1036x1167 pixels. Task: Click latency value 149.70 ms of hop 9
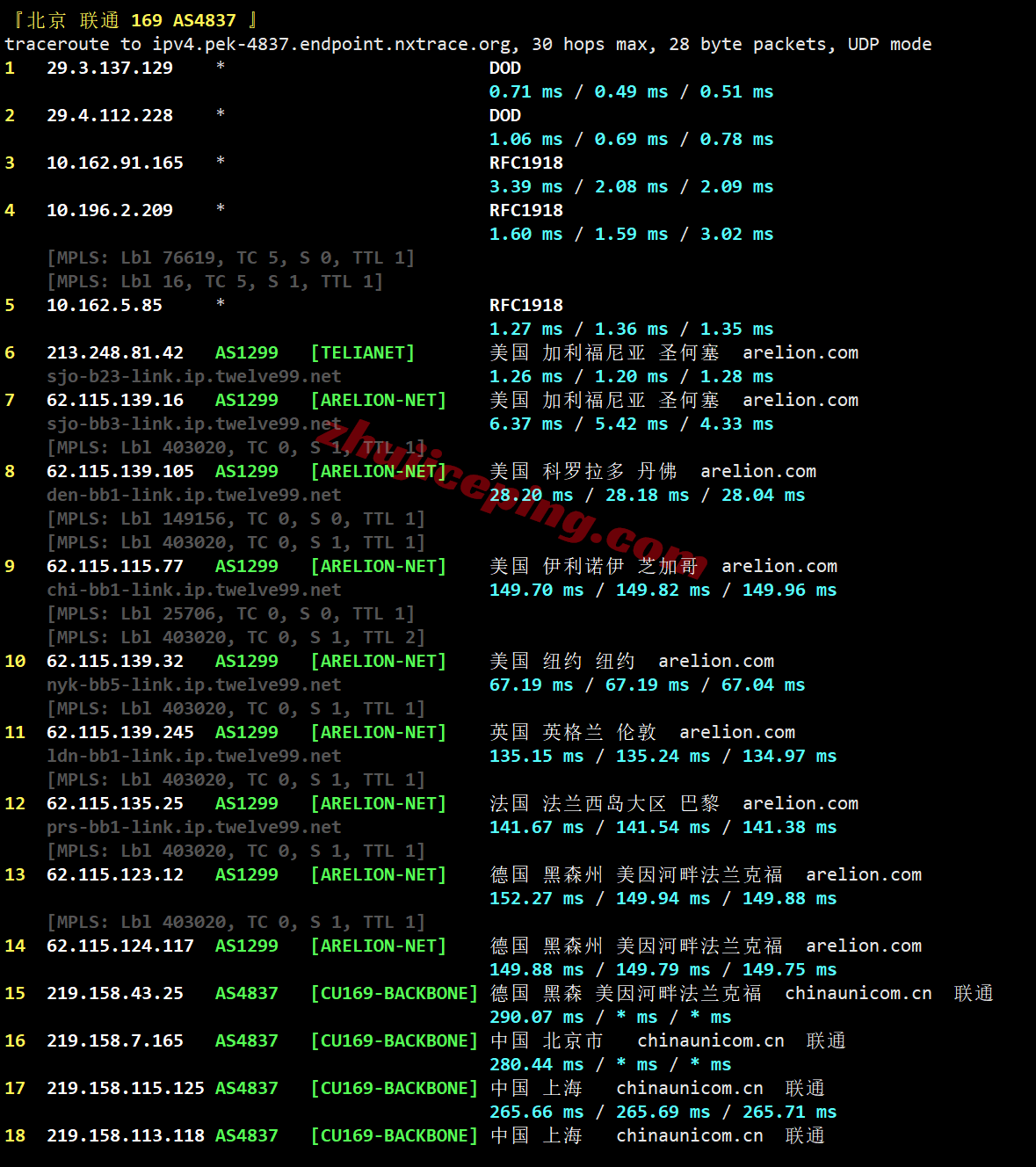[x=536, y=590]
